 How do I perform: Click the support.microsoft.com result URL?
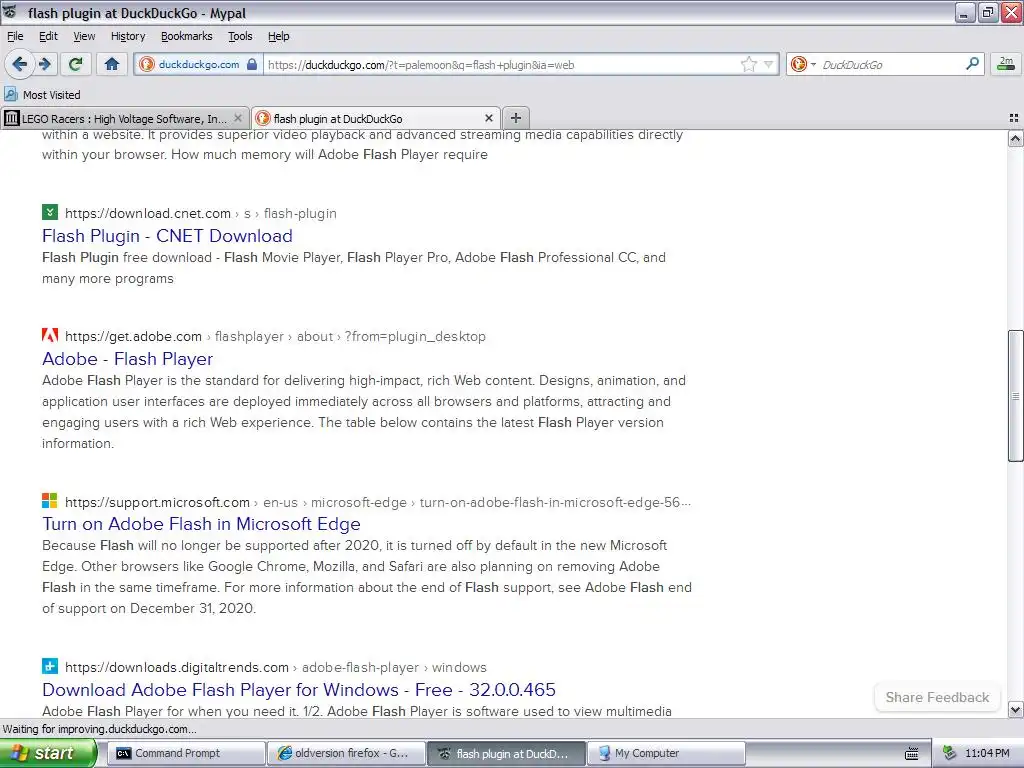377,502
